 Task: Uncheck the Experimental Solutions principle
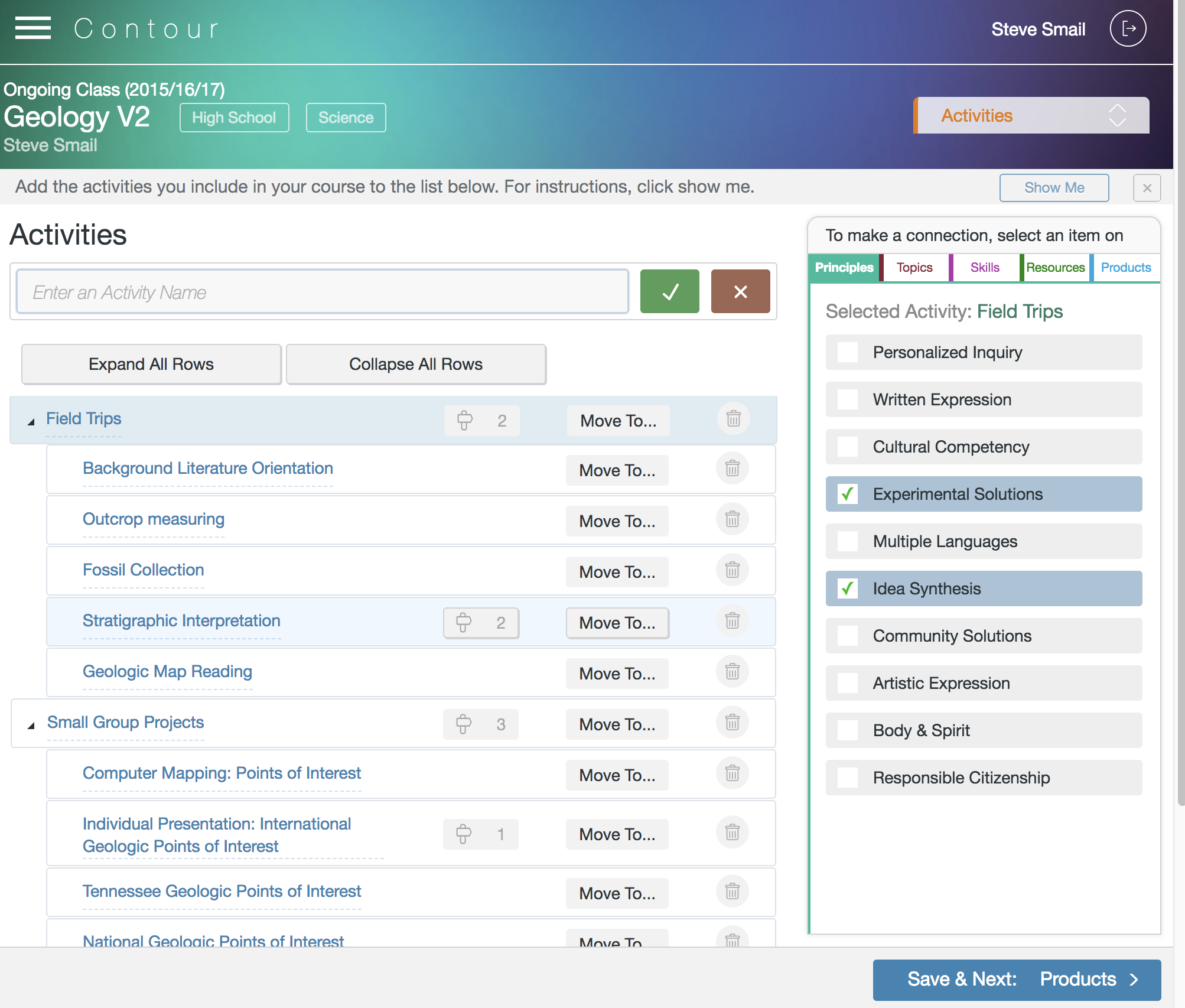coord(848,494)
